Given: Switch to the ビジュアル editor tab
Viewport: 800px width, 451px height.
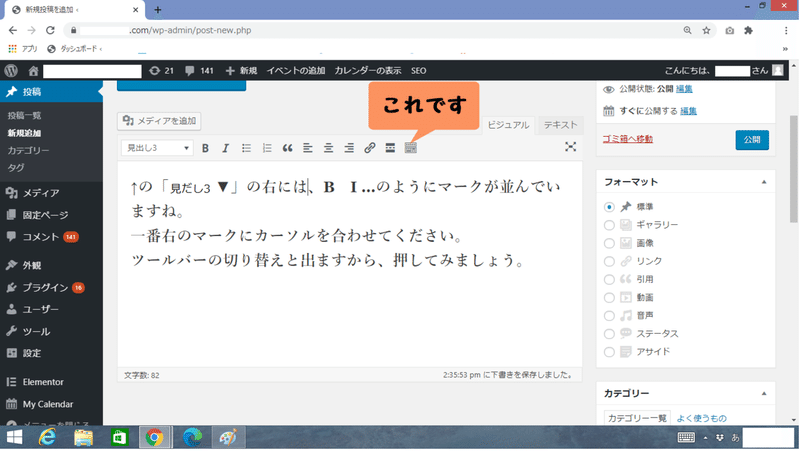Looking at the screenshot, I should (x=508, y=125).
